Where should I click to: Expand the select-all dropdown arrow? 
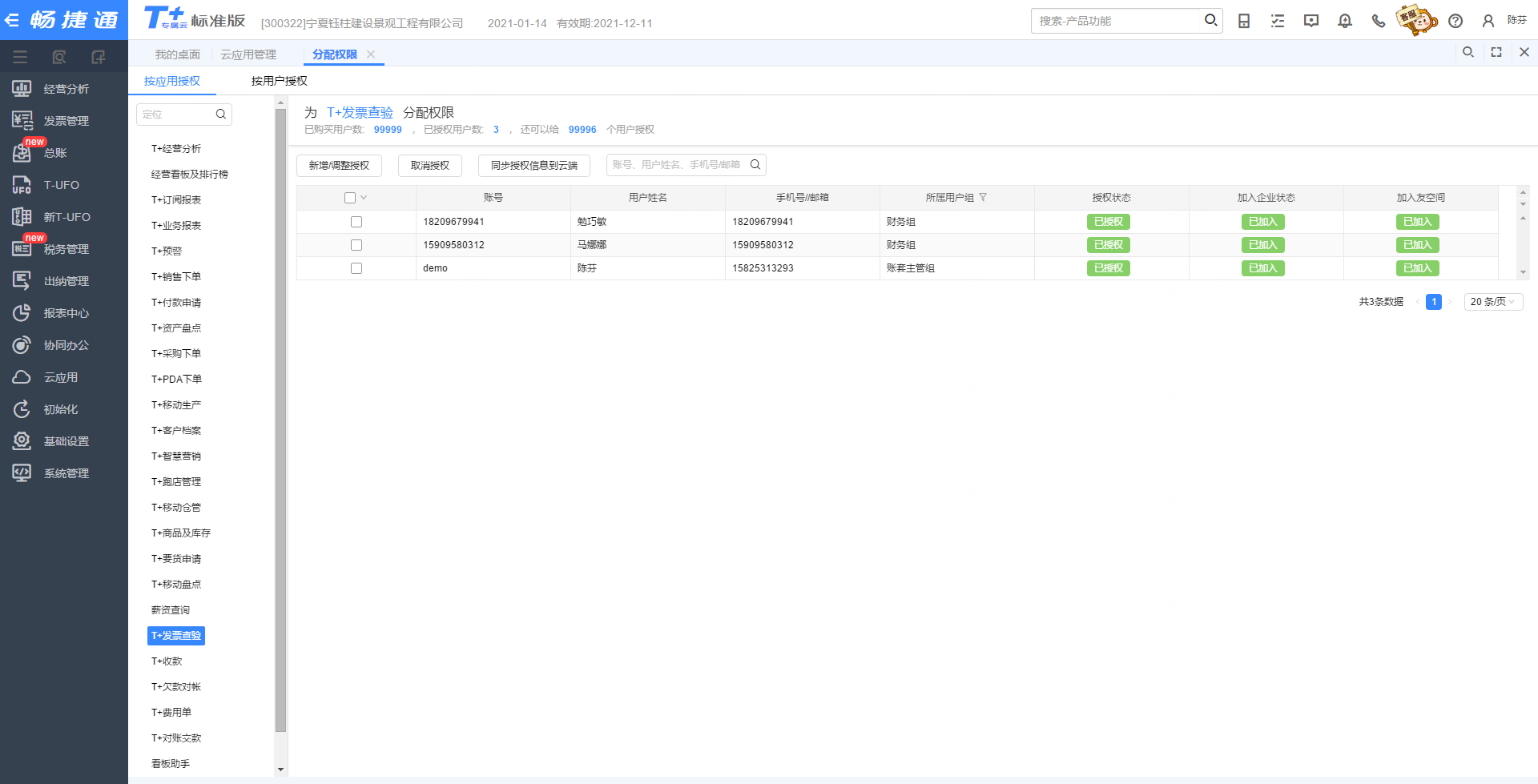[x=364, y=198]
